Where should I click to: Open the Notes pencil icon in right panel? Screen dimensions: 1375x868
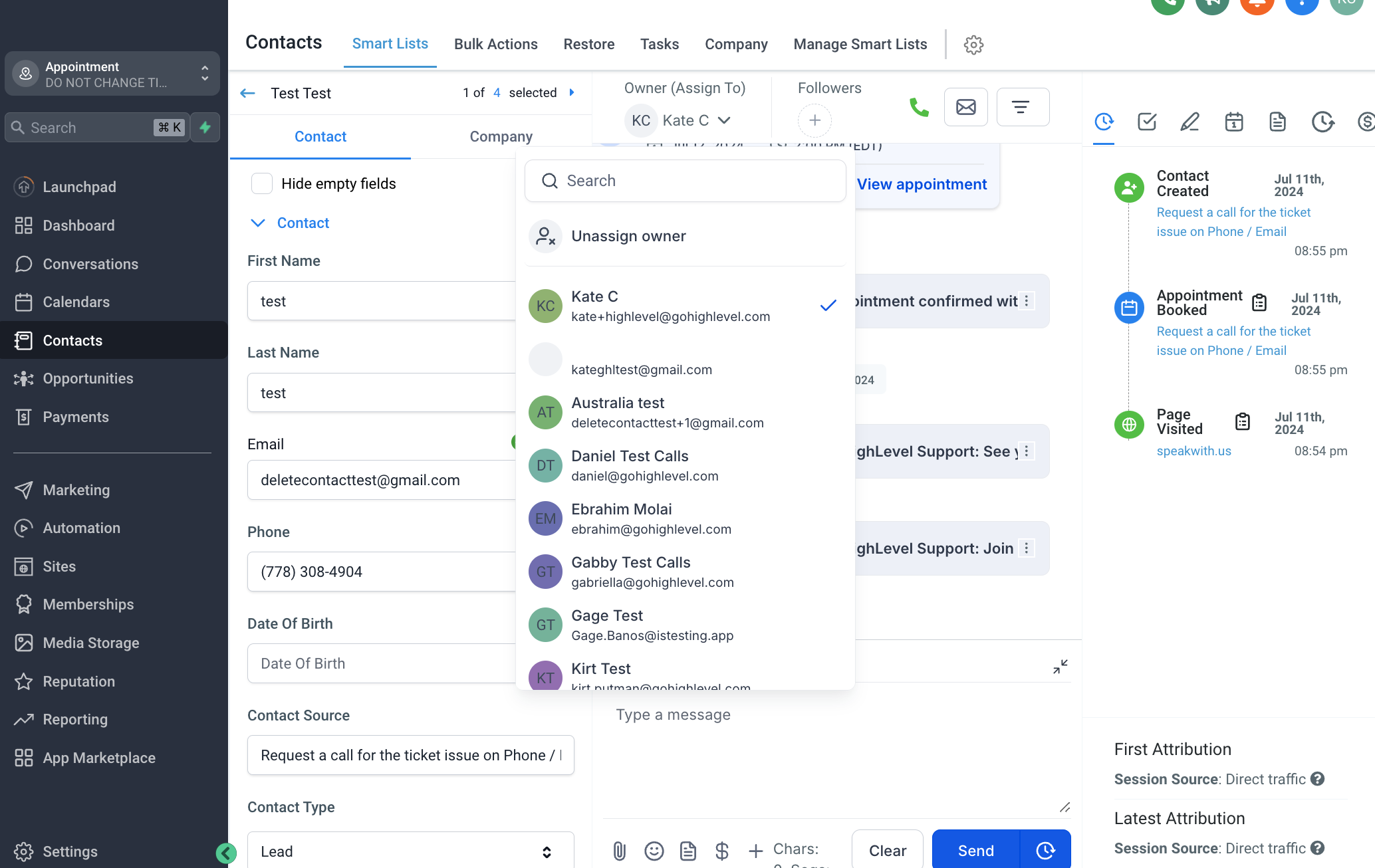1189,122
